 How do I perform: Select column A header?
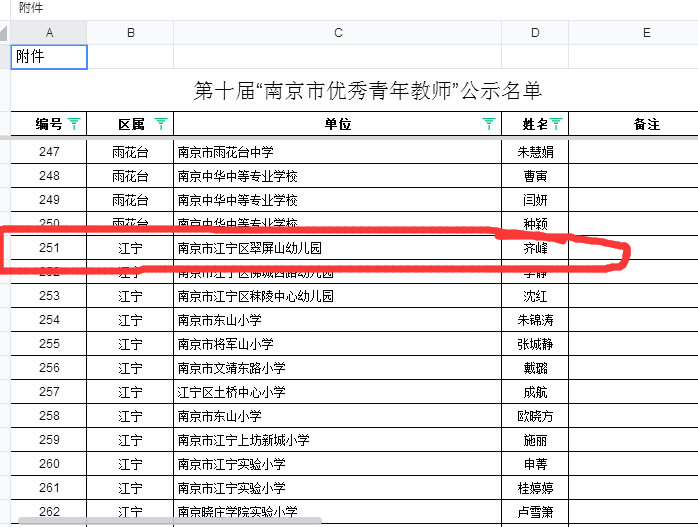[x=49, y=33]
